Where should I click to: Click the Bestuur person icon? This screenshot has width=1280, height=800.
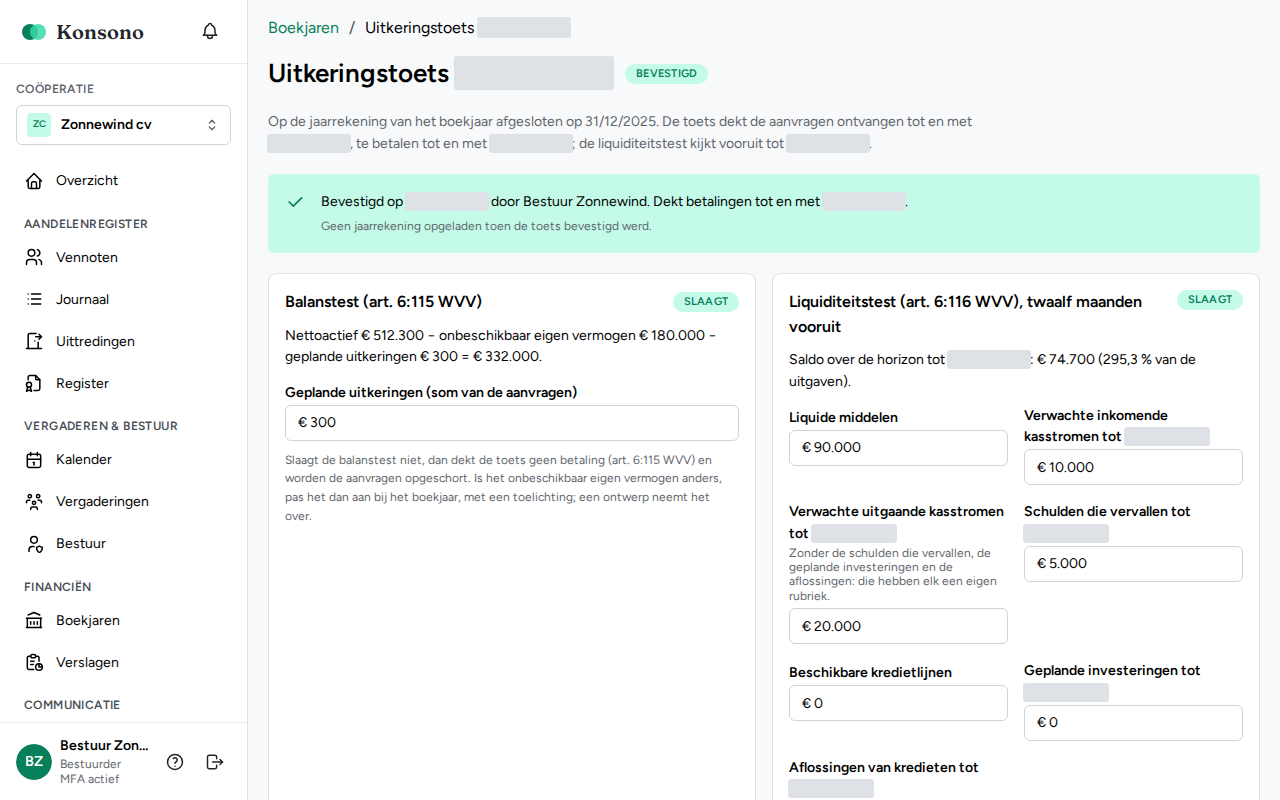[34, 544]
